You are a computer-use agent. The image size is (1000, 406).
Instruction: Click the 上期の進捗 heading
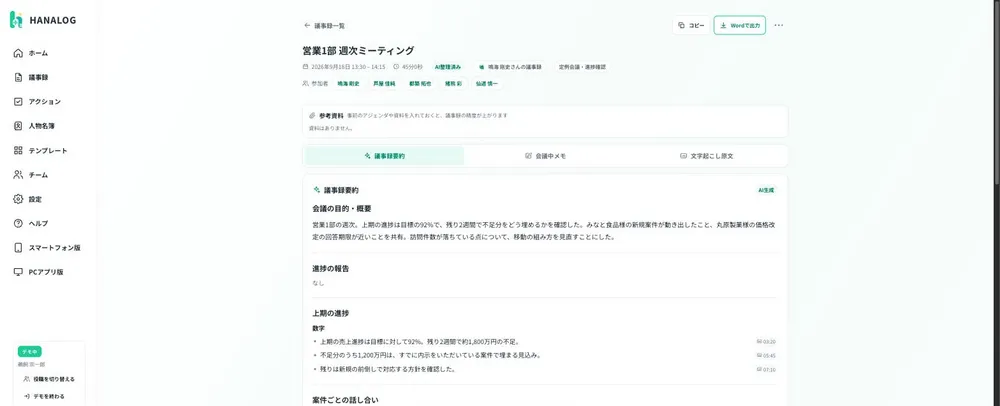(x=330, y=313)
